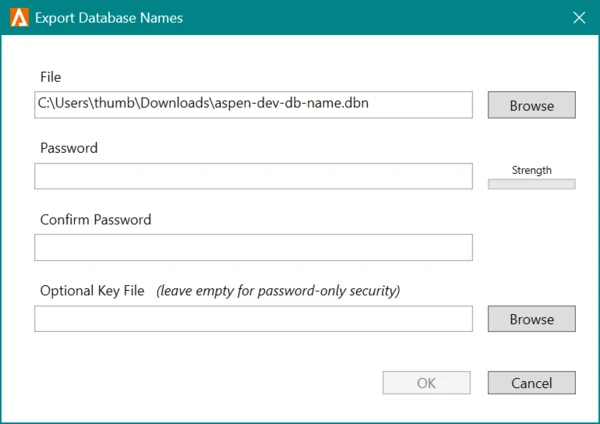Click the Optional Key File input field
The height and width of the screenshot is (424, 600).
253,318
